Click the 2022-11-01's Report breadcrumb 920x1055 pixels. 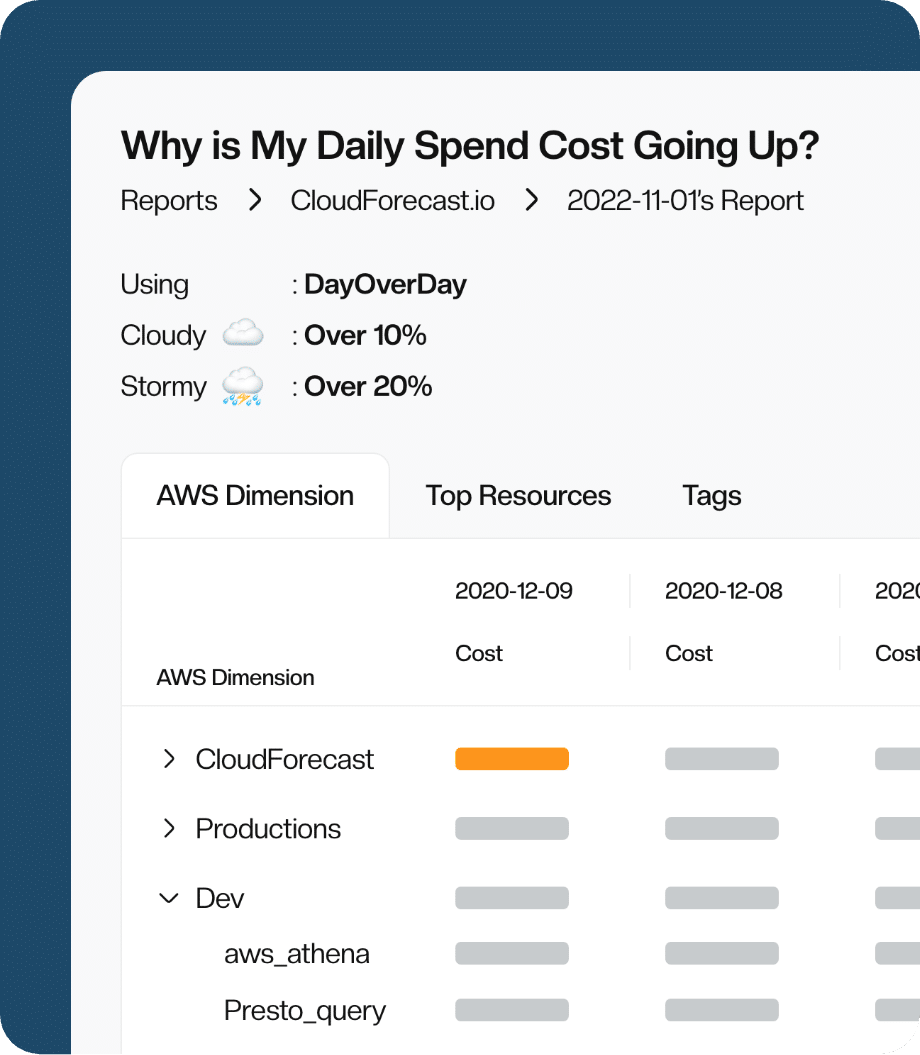pos(685,201)
